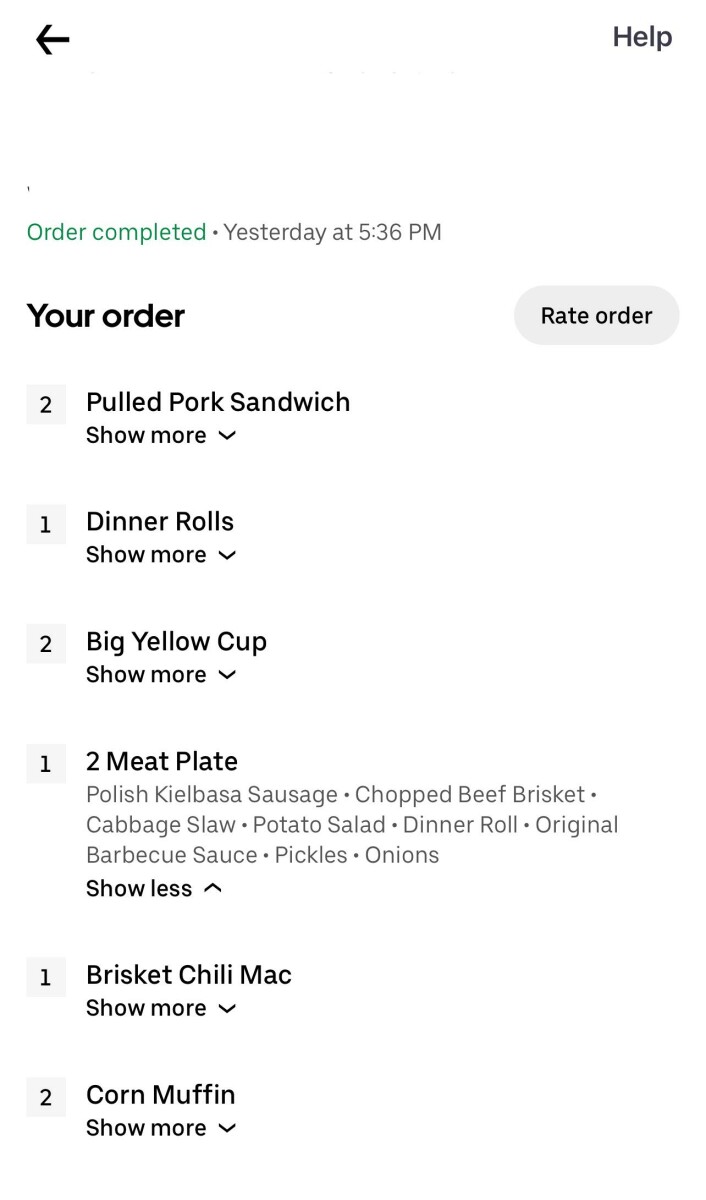Open the Help link
Image resolution: width=706 pixels, height=1200 pixels.
(x=642, y=37)
